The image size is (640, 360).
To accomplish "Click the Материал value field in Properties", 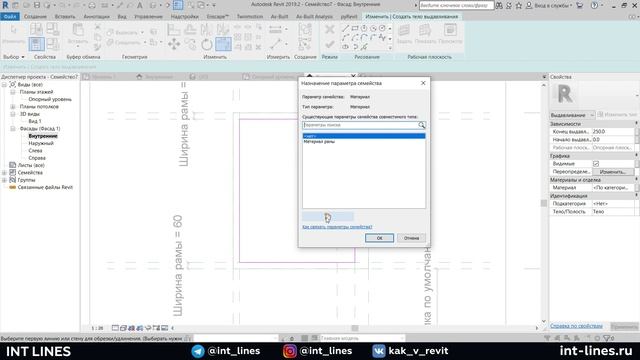I will click(x=613, y=188).
